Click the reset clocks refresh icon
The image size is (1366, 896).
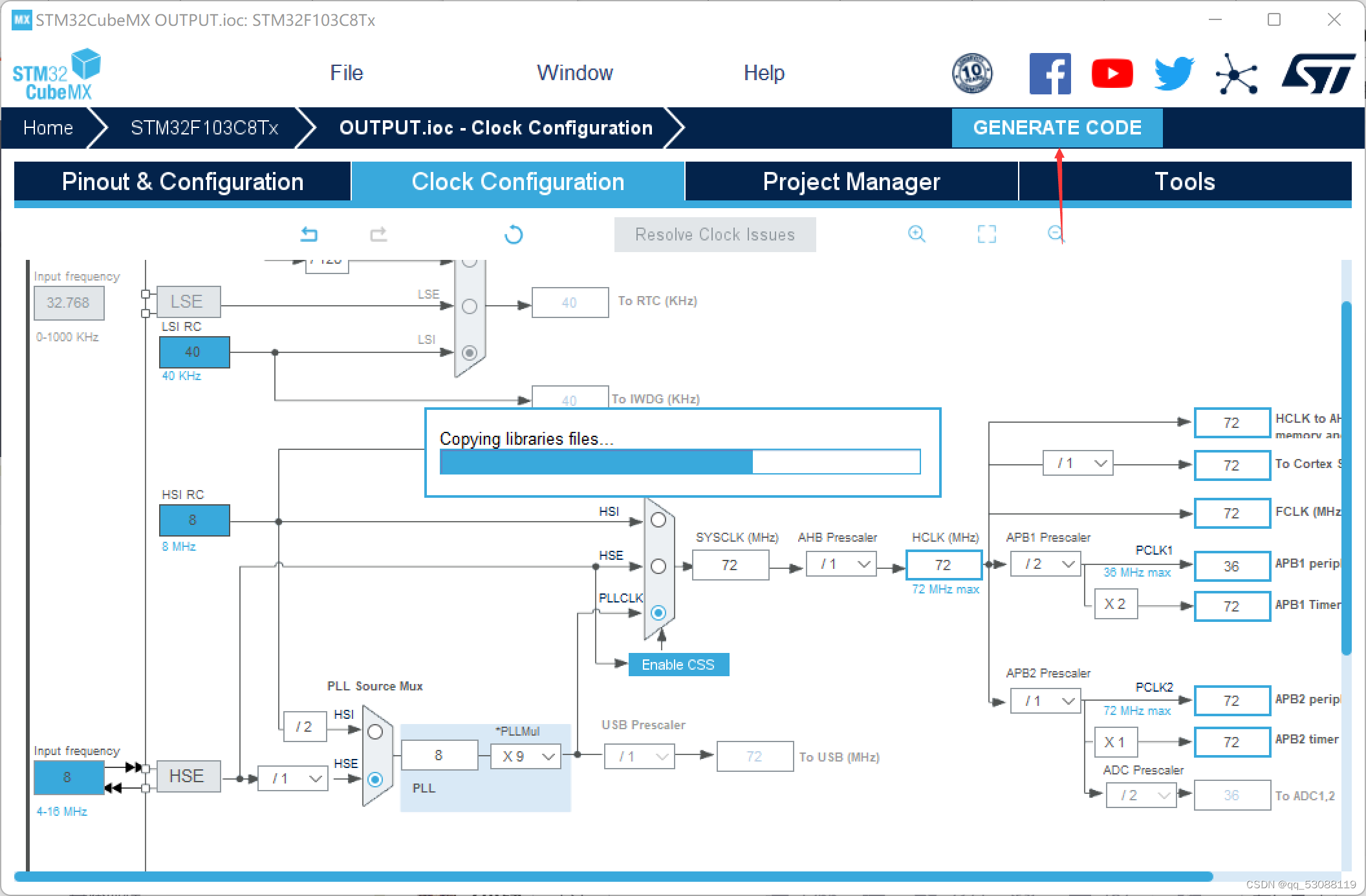[x=514, y=234]
